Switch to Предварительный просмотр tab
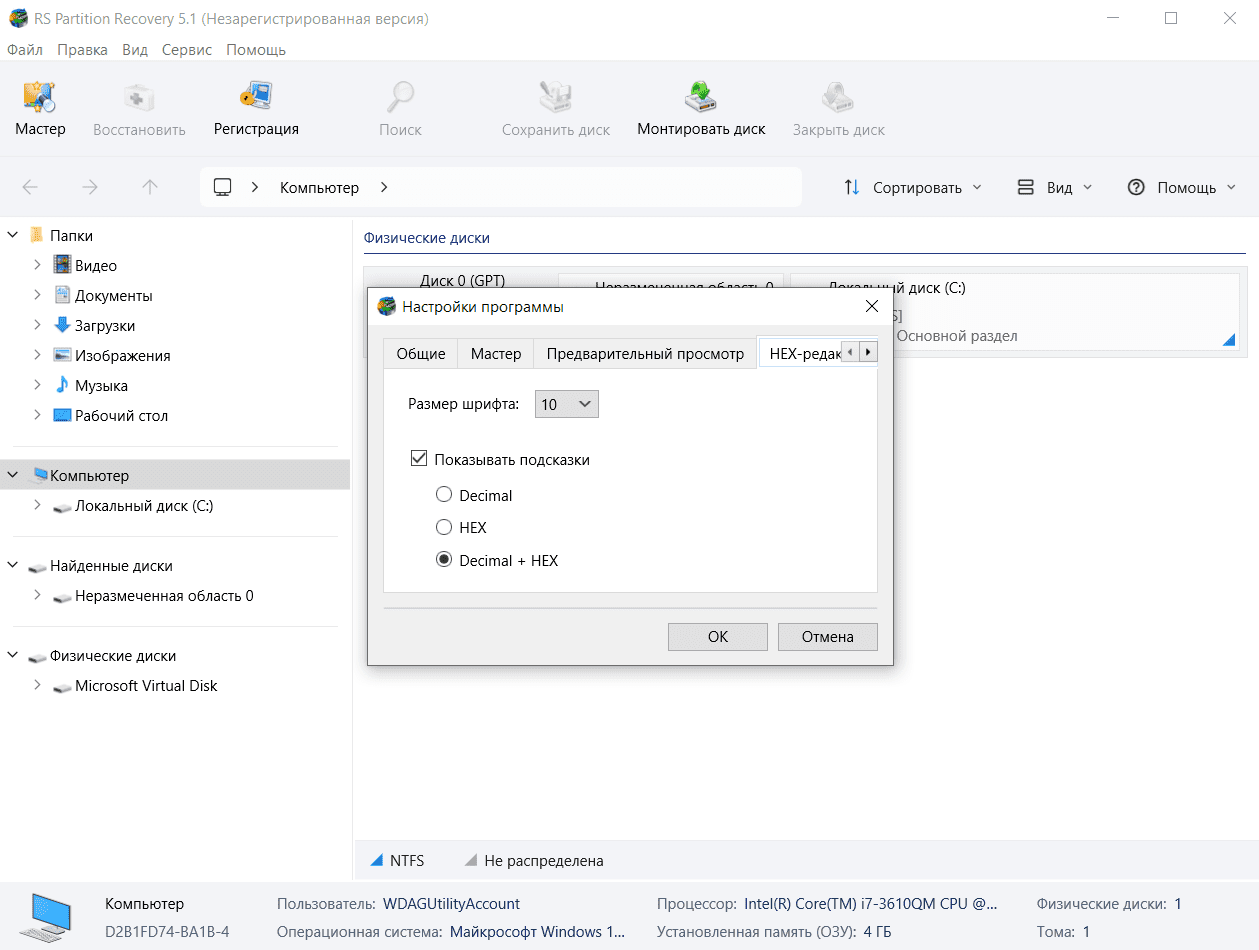 (x=645, y=354)
